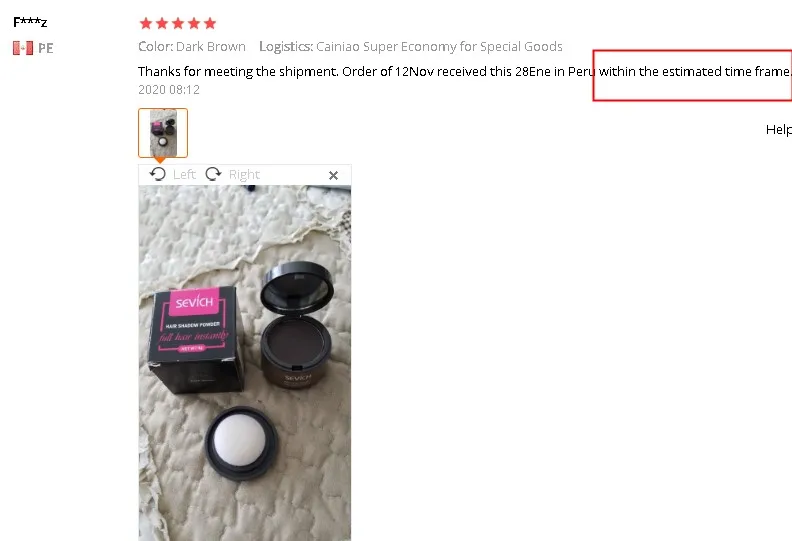Viewport: 792px width, 541px height.
Task: Click the Helpful link at right edge
Action: click(x=779, y=130)
